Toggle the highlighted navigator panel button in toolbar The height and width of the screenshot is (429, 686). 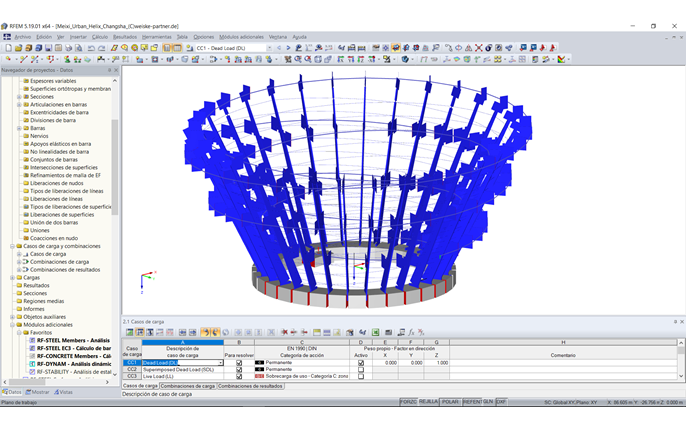[x=167, y=48]
